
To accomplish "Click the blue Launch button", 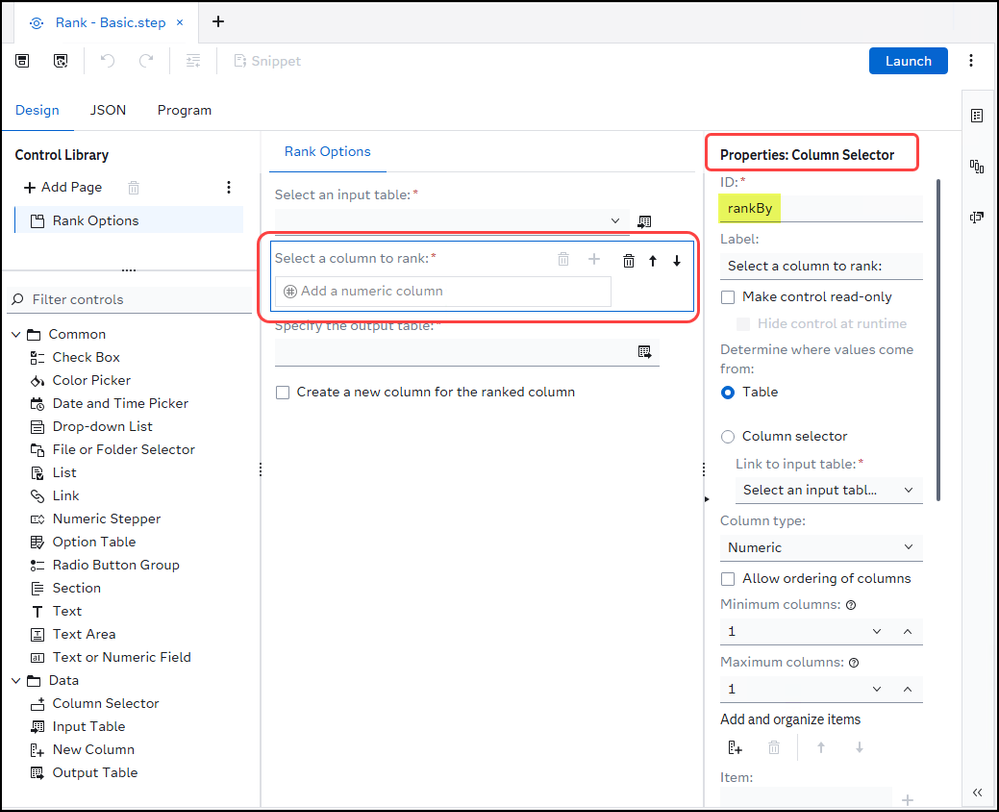I will coord(908,61).
